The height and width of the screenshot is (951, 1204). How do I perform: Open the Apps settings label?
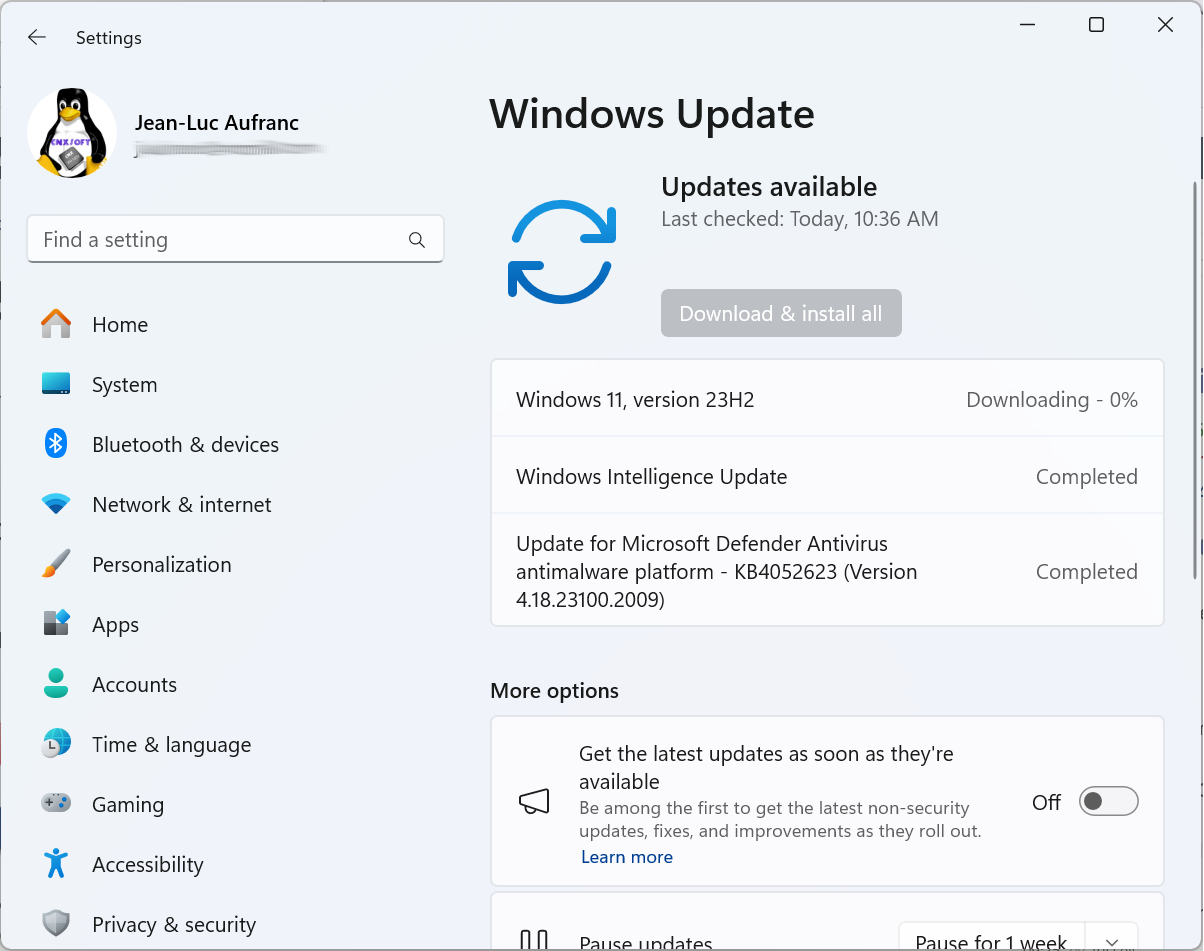(x=115, y=625)
